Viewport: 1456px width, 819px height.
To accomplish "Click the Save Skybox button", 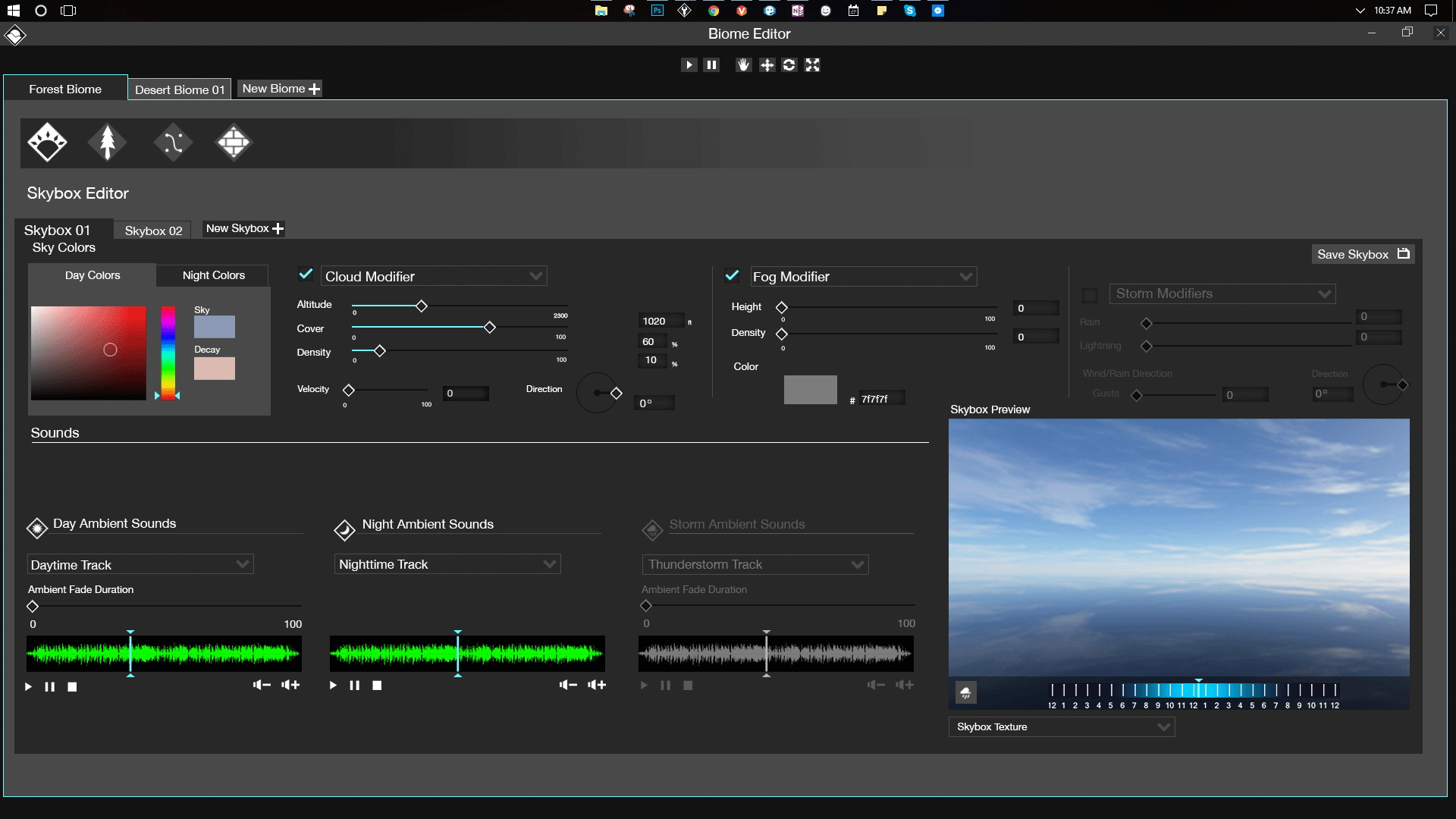I will 1363,254.
